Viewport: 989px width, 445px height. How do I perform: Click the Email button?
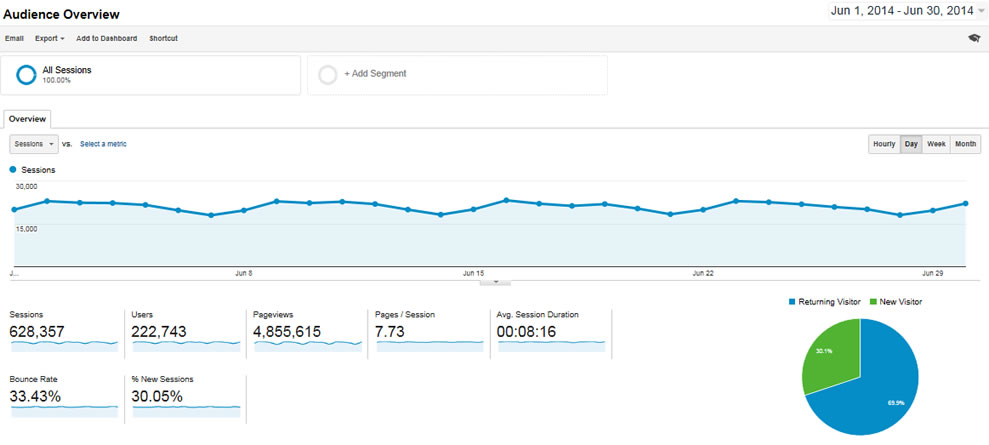point(14,38)
